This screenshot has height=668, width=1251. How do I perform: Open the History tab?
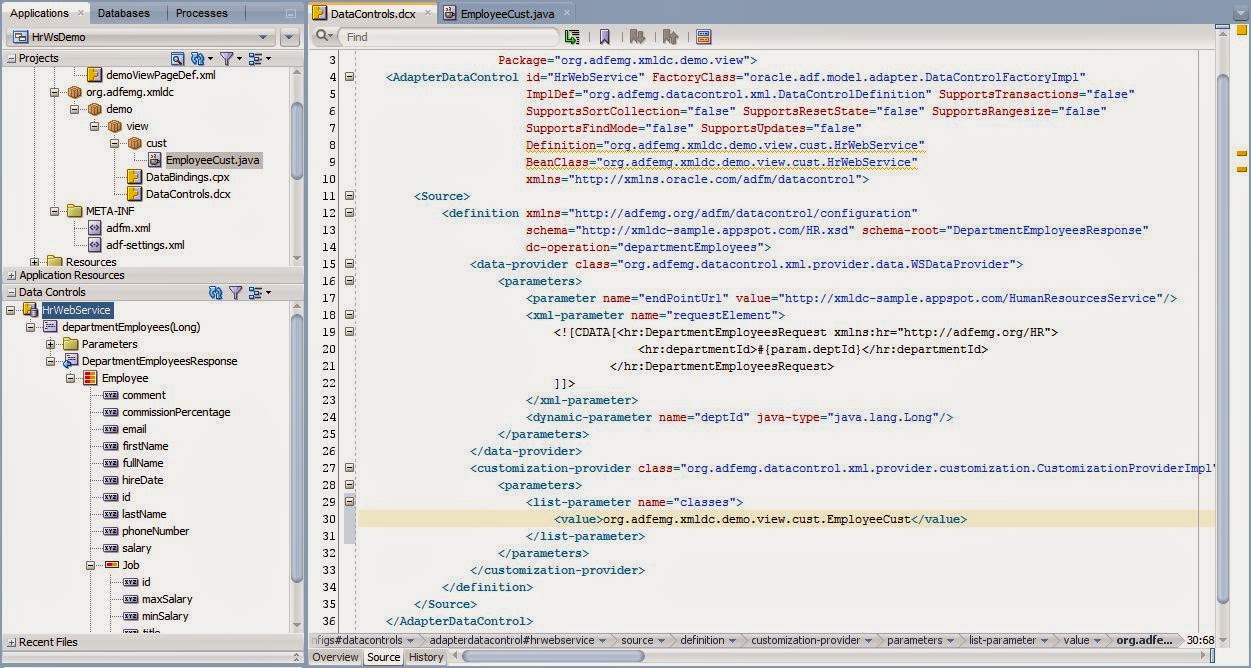(x=425, y=657)
